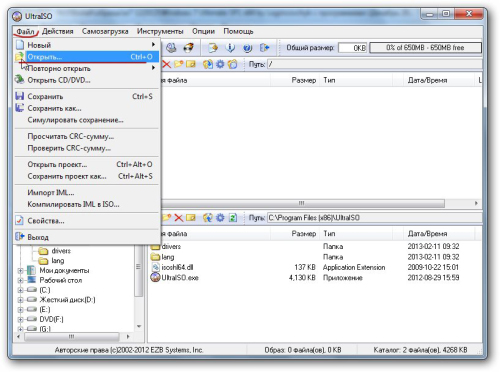The height and width of the screenshot is (372, 500).
Task: Click the green refresh icon in local toolbar
Action: coord(233,218)
